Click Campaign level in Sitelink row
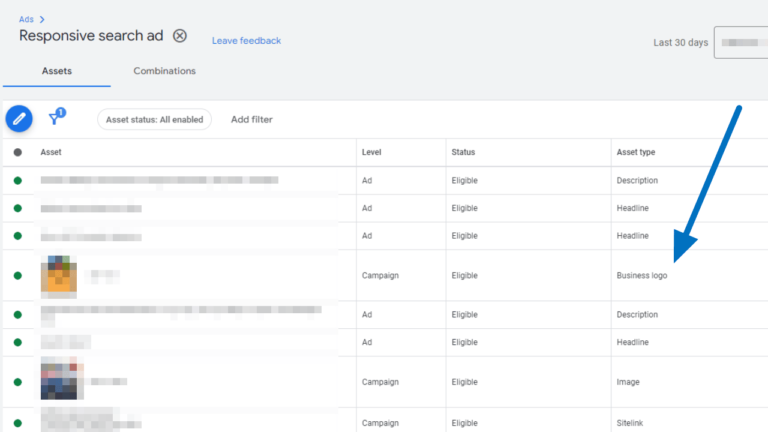This screenshot has height=432, width=768. coord(380,423)
